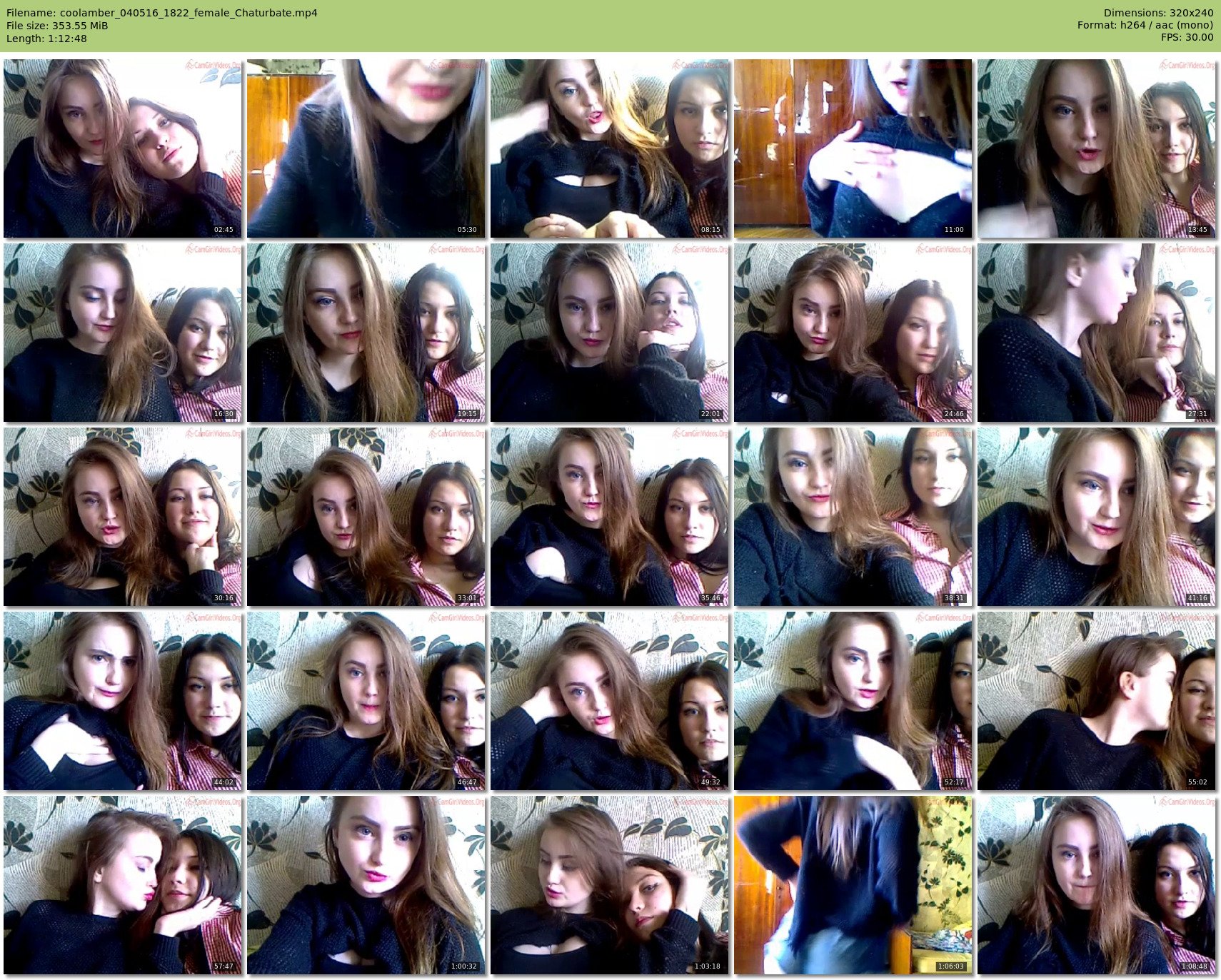Image resolution: width=1221 pixels, height=980 pixels.
Task: Select the frame at 55:02
Action: click(1097, 701)
